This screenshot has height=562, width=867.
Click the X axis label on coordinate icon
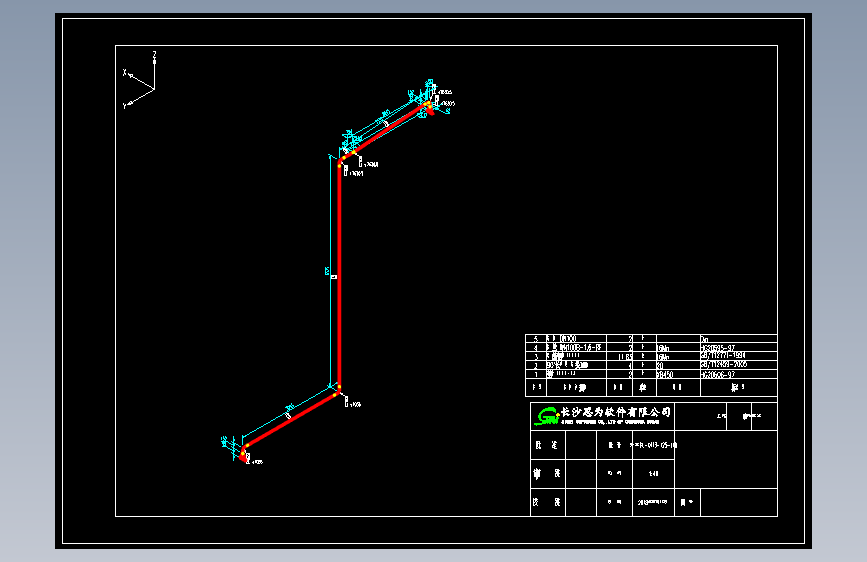coord(124,72)
